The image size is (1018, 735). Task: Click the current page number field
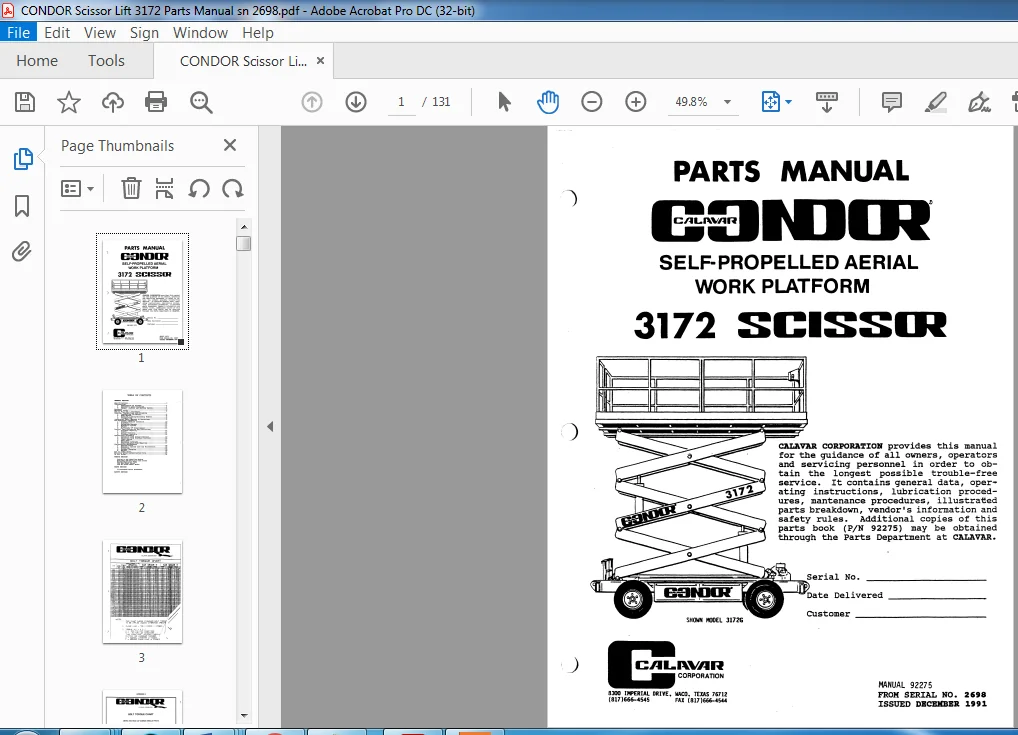[401, 102]
